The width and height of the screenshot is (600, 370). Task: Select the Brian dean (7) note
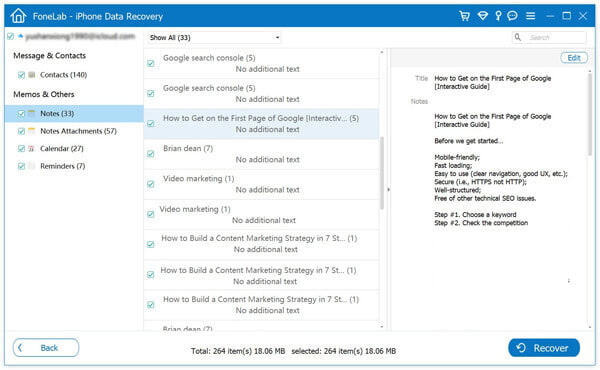click(261, 154)
